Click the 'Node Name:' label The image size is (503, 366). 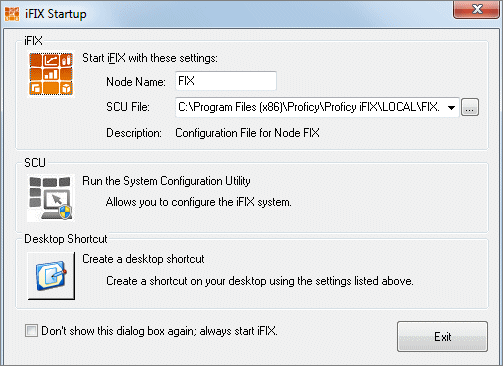click(x=136, y=82)
